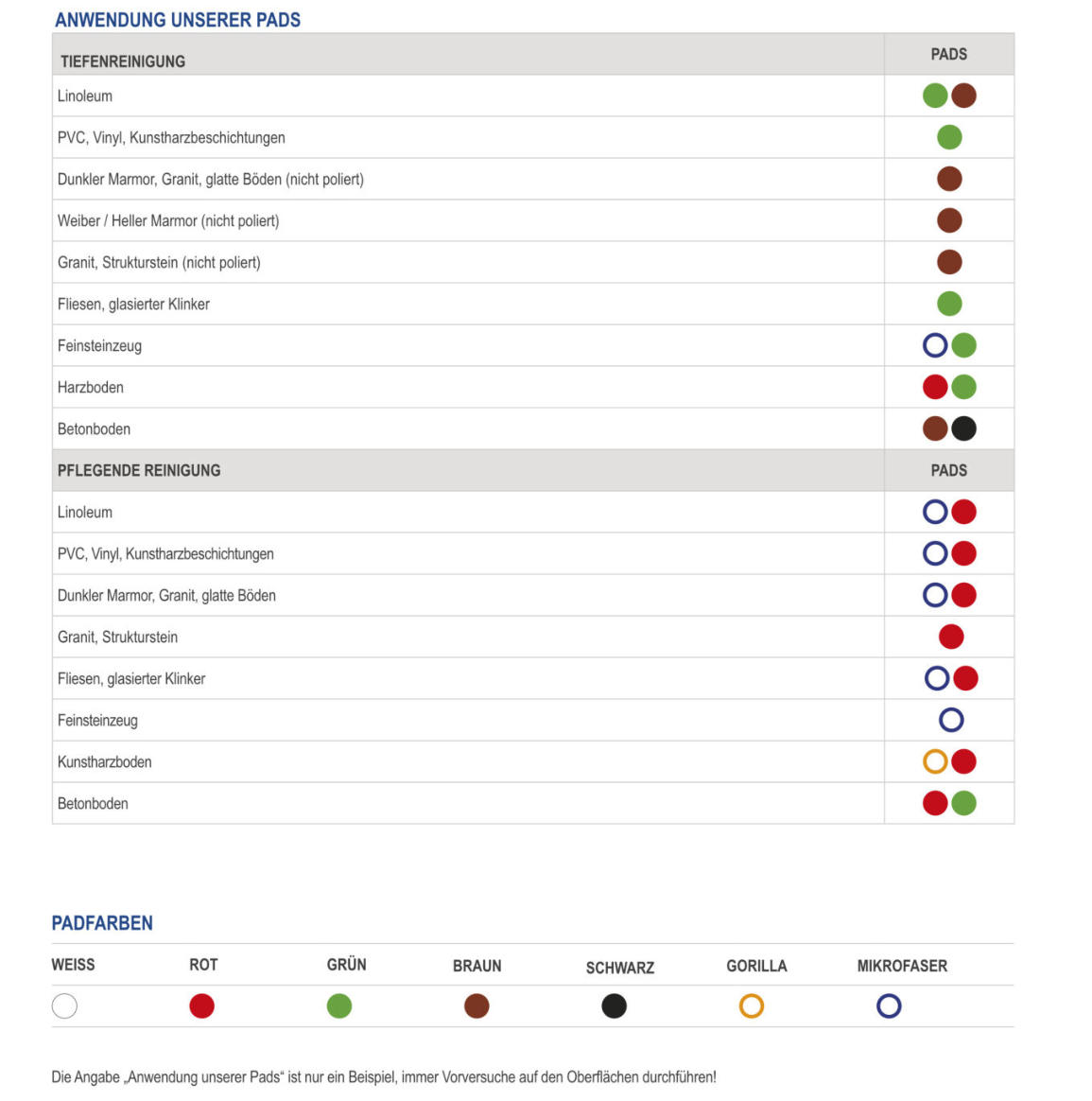The image size is (1092, 1101).
Task: Click the blue ring under MIKROFASER
Action: pyautogui.click(x=889, y=1005)
